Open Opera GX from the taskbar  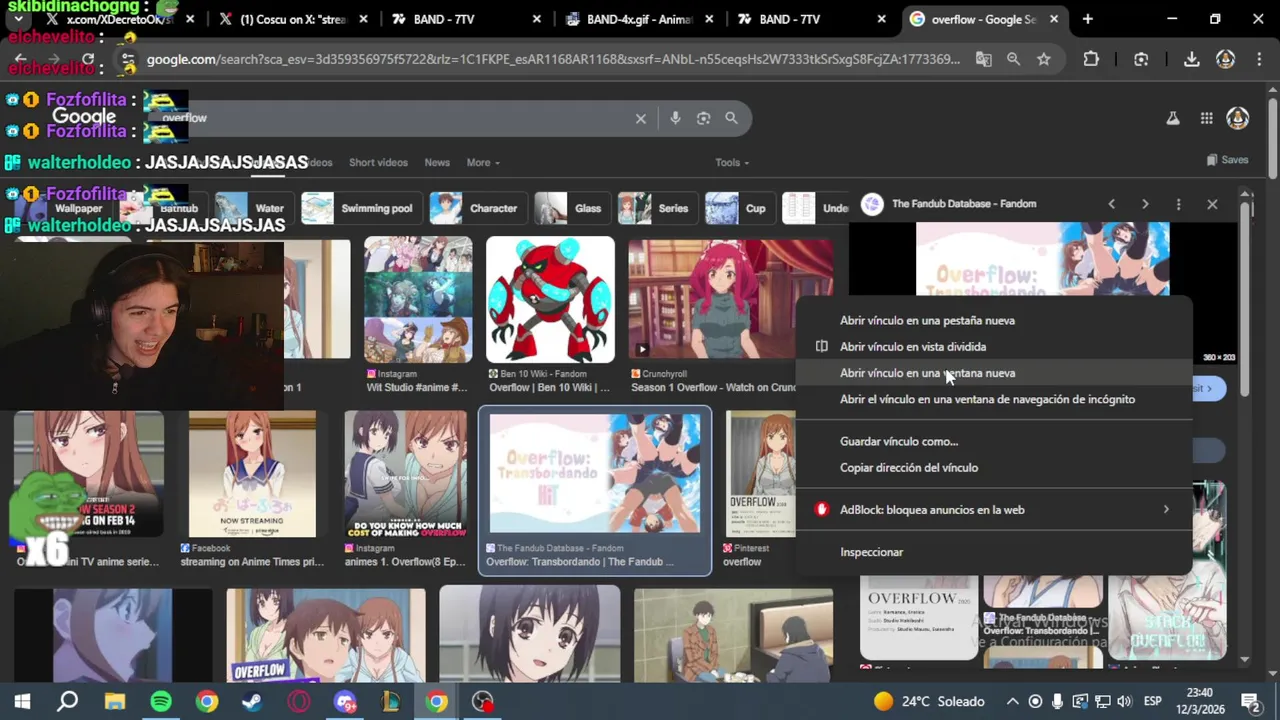point(298,701)
